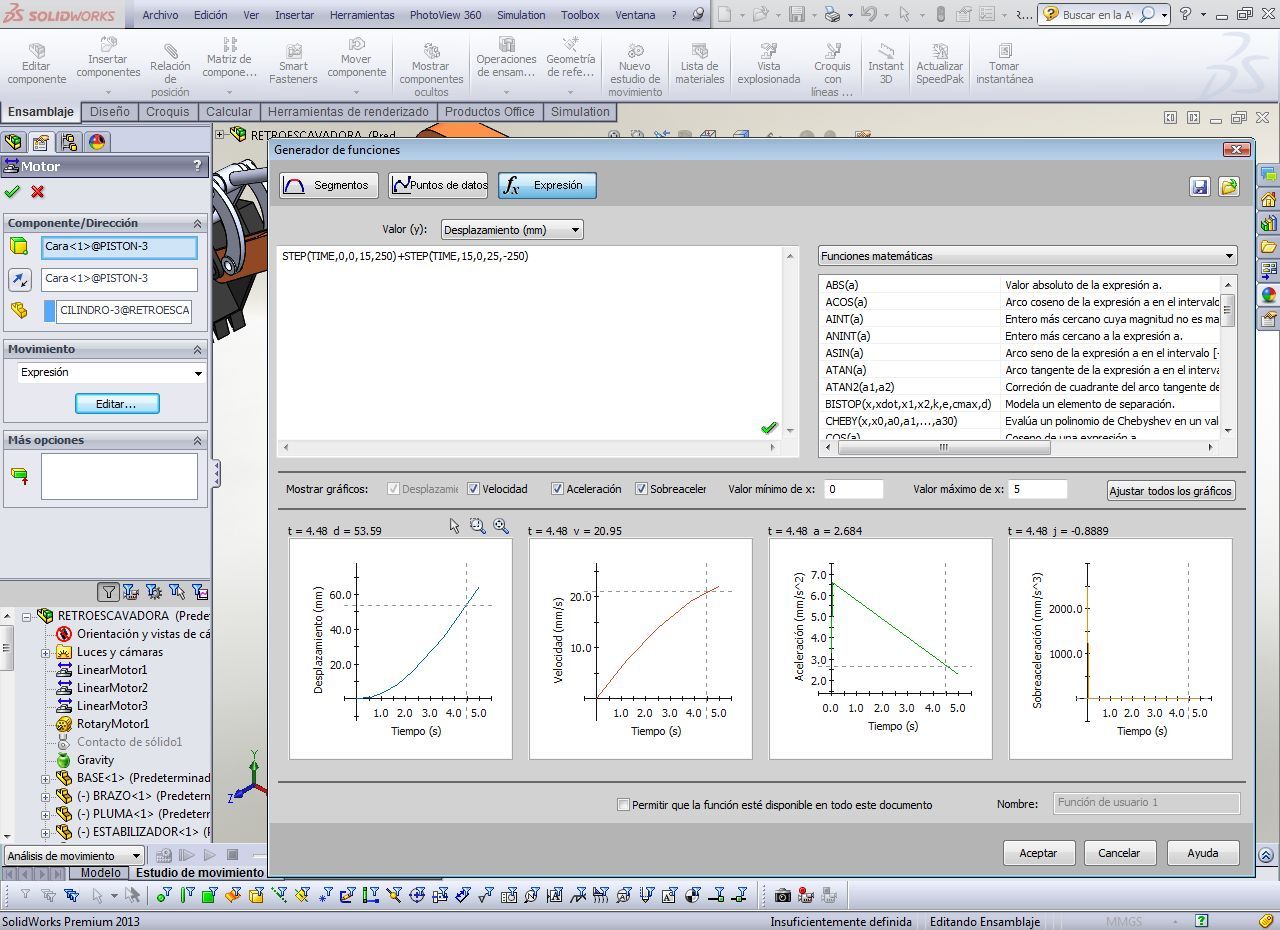The image size is (1280, 930).
Task: Open the Archivo menu
Action: click(160, 15)
